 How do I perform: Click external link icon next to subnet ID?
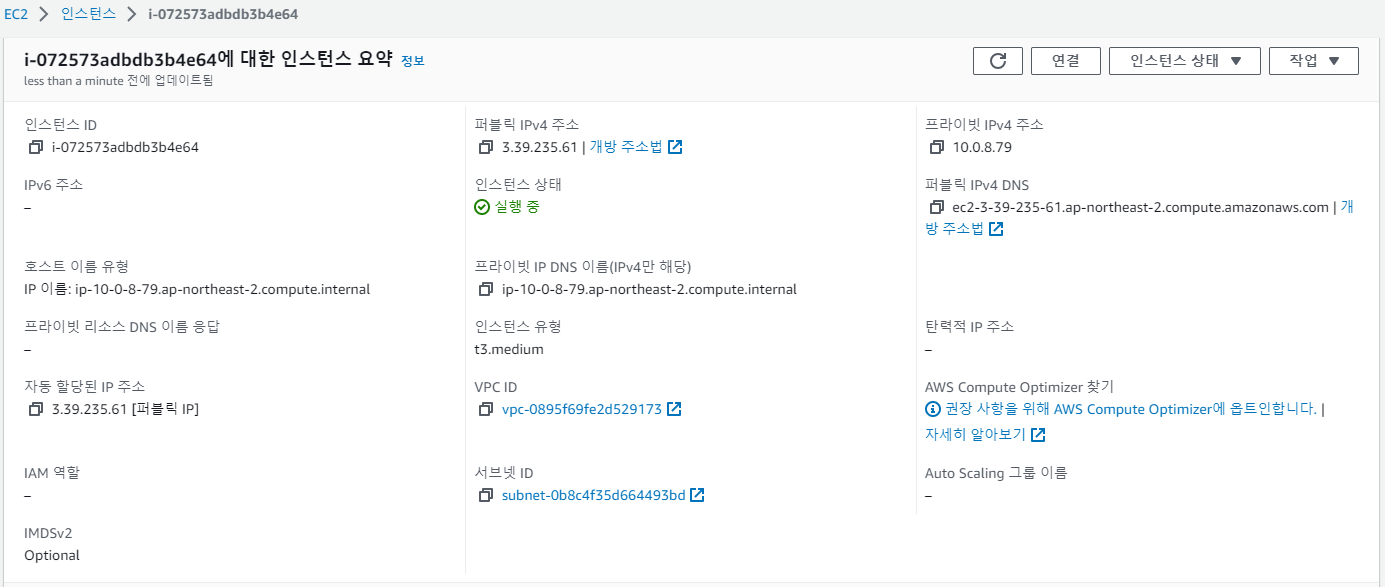point(697,495)
